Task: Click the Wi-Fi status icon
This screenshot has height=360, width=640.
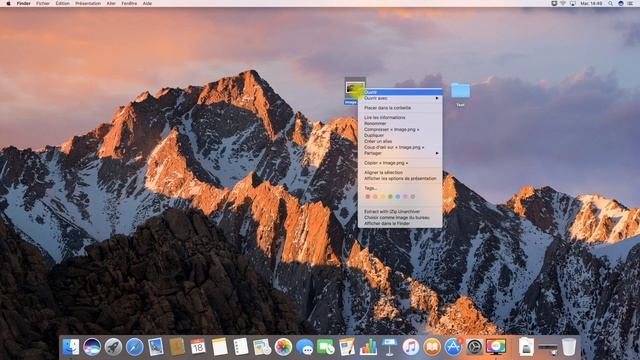Action: 563,3
